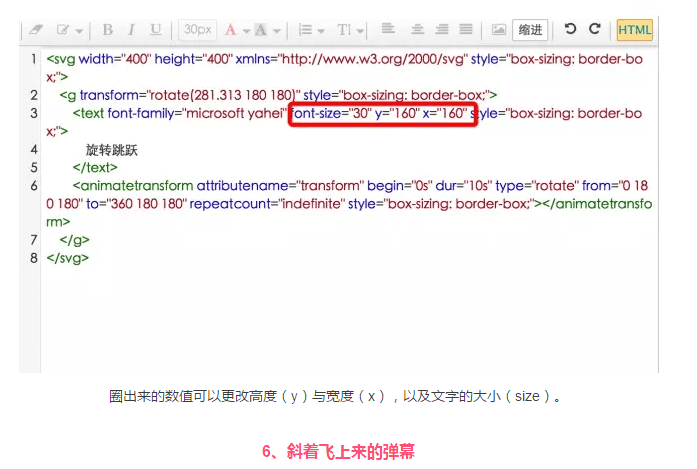This screenshot has height=469, width=697.
Task: Toggle HTML source mode button
Action: (x=634, y=30)
